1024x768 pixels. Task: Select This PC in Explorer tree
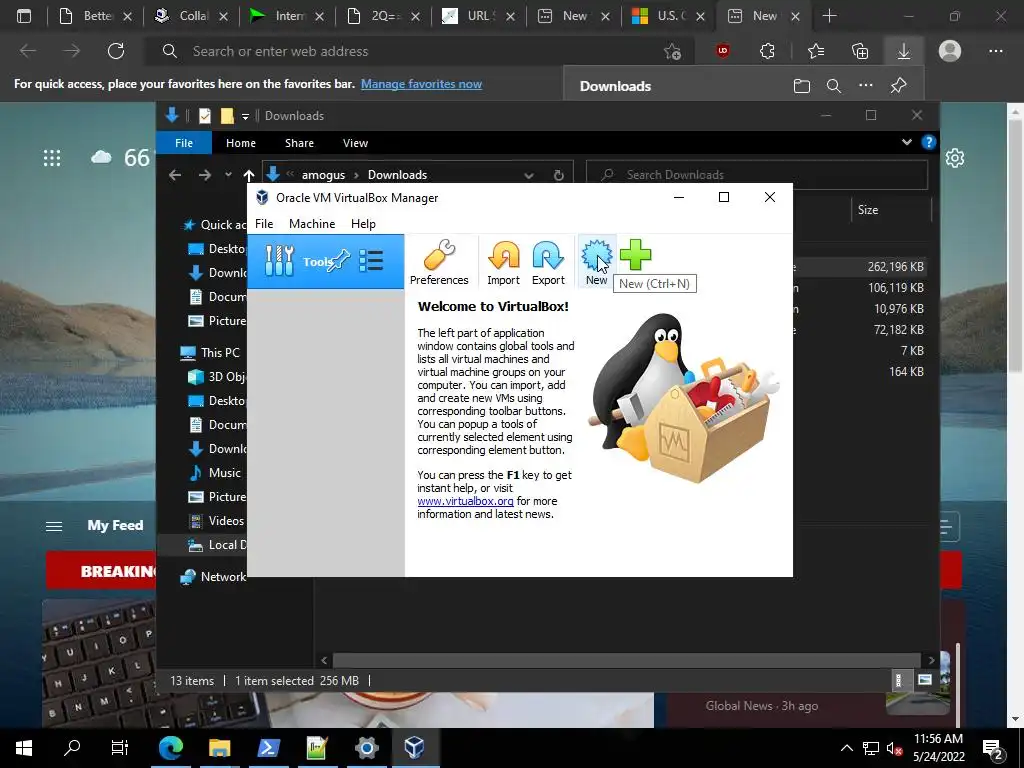point(210,353)
